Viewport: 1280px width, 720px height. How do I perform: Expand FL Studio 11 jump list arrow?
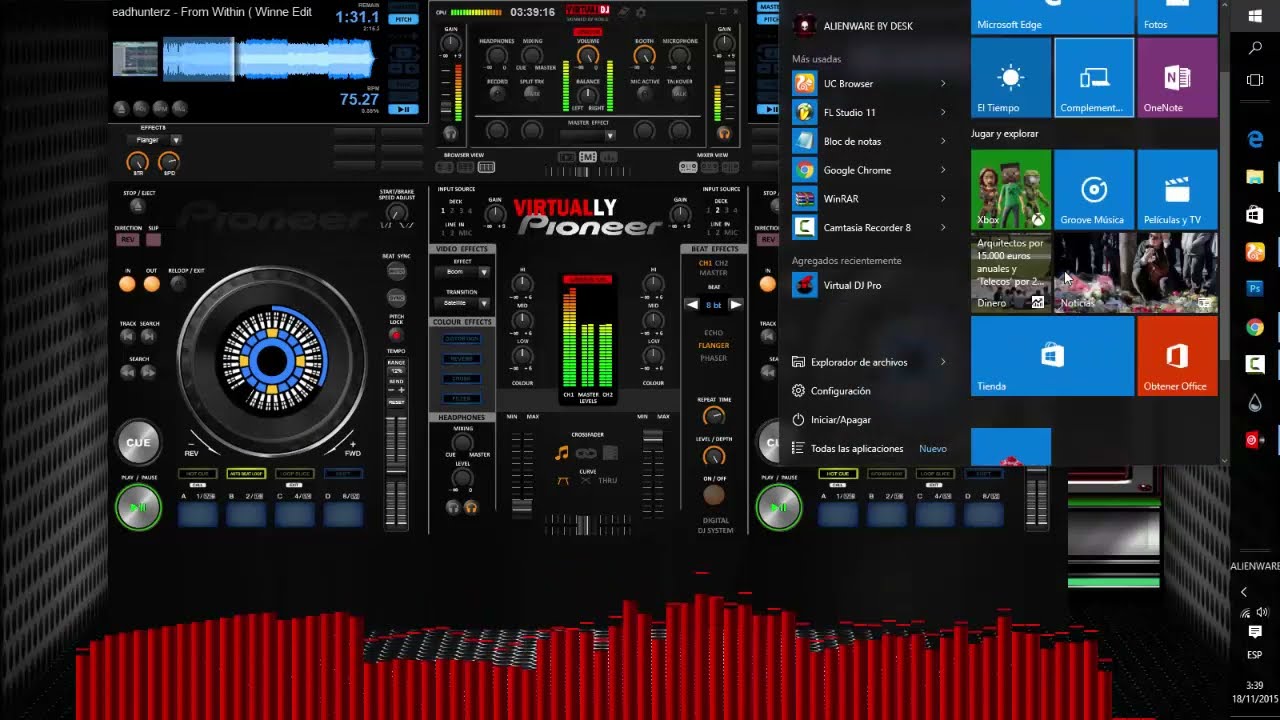943,112
